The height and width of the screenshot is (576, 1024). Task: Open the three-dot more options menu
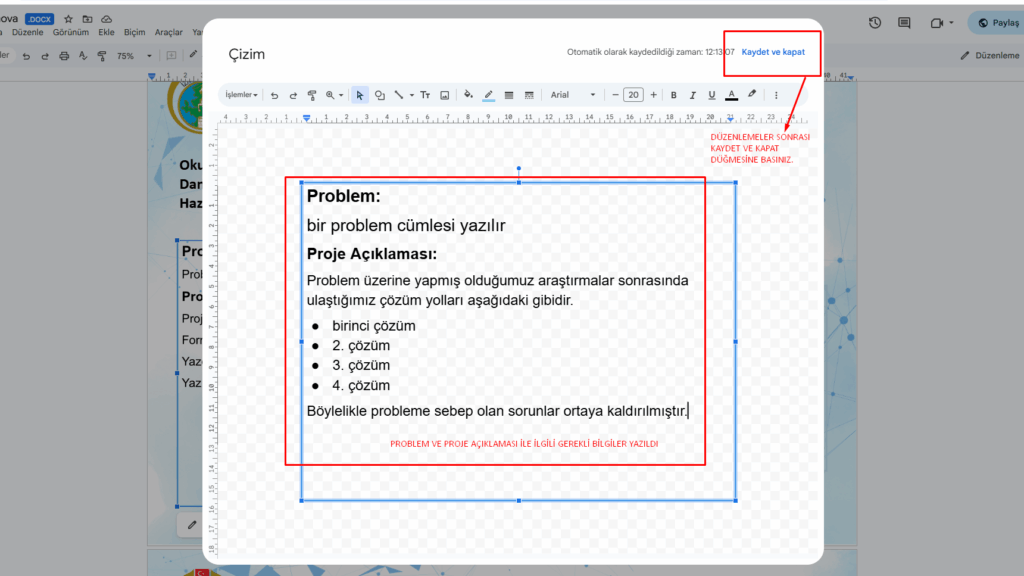pyautogui.click(x=776, y=95)
